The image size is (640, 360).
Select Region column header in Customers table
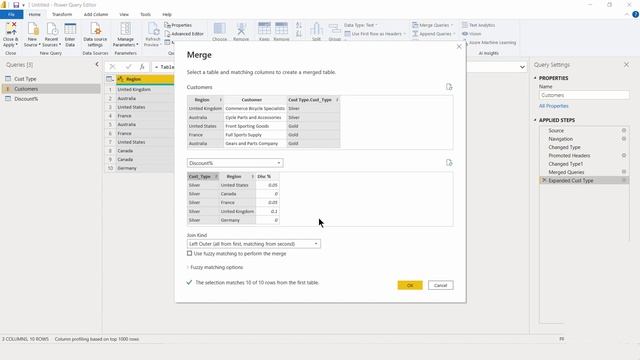point(205,100)
